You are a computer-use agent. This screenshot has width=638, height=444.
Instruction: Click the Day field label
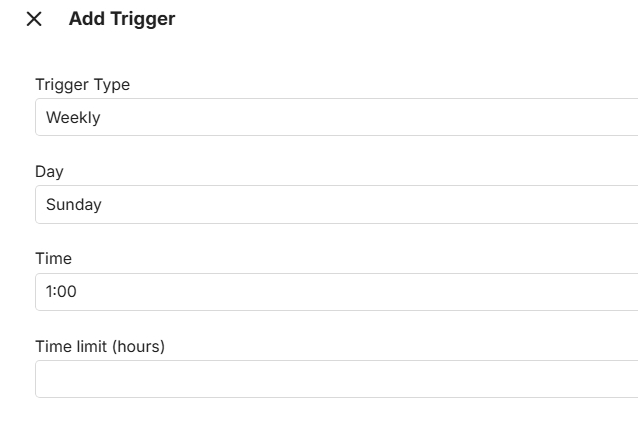coord(49,172)
